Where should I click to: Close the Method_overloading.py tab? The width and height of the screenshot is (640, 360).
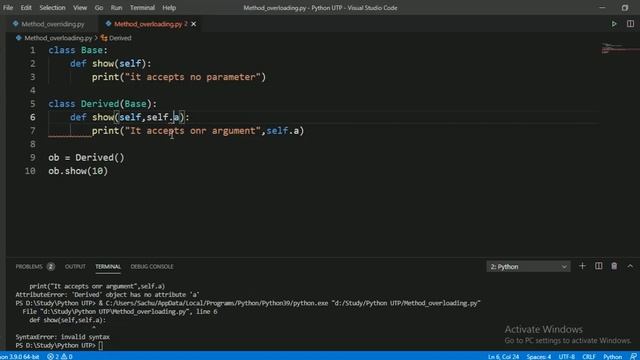point(193,24)
